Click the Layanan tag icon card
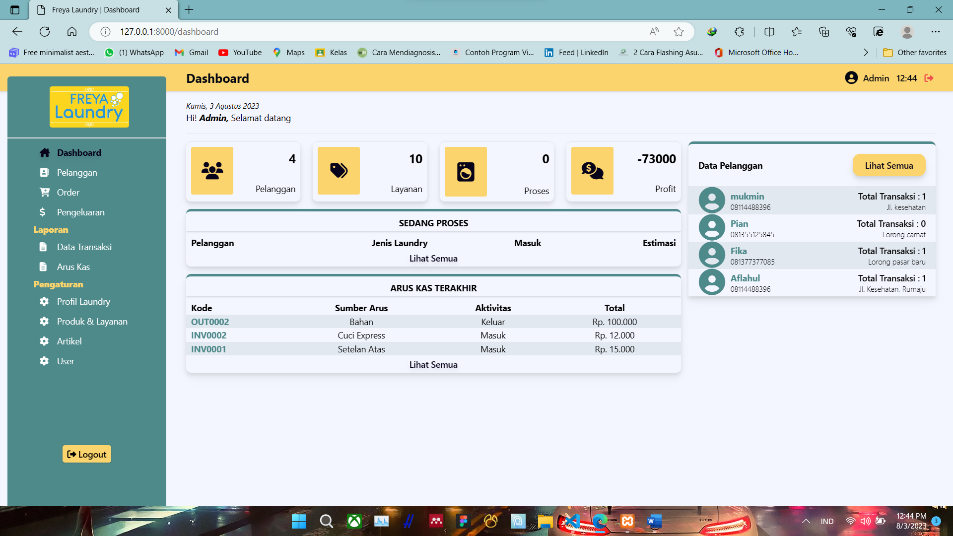The height and width of the screenshot is (536, 953). (338, 171)
